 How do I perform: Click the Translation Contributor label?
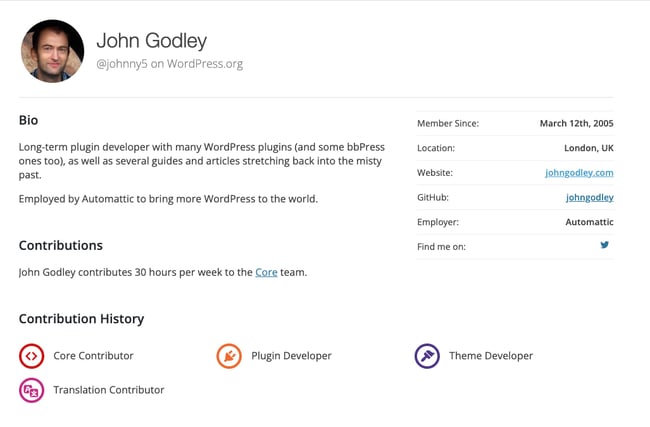click(109, 390)
